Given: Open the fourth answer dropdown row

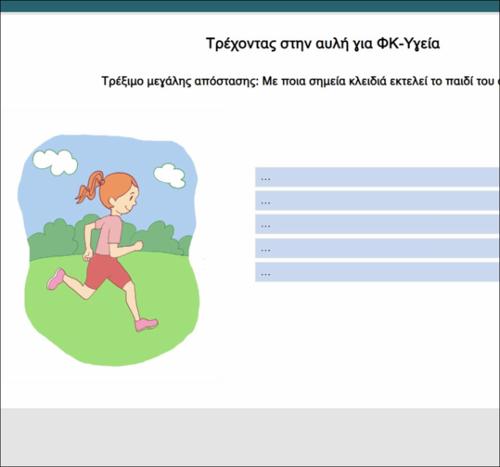Looking at the screenshot, I should click(x=377, y=248).
